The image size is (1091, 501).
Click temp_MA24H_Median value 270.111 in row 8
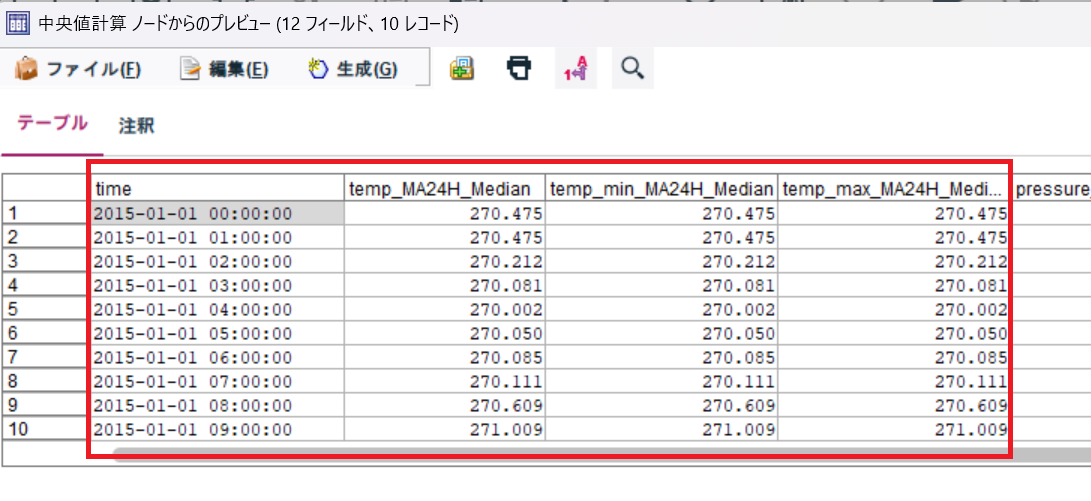point(445,381)
